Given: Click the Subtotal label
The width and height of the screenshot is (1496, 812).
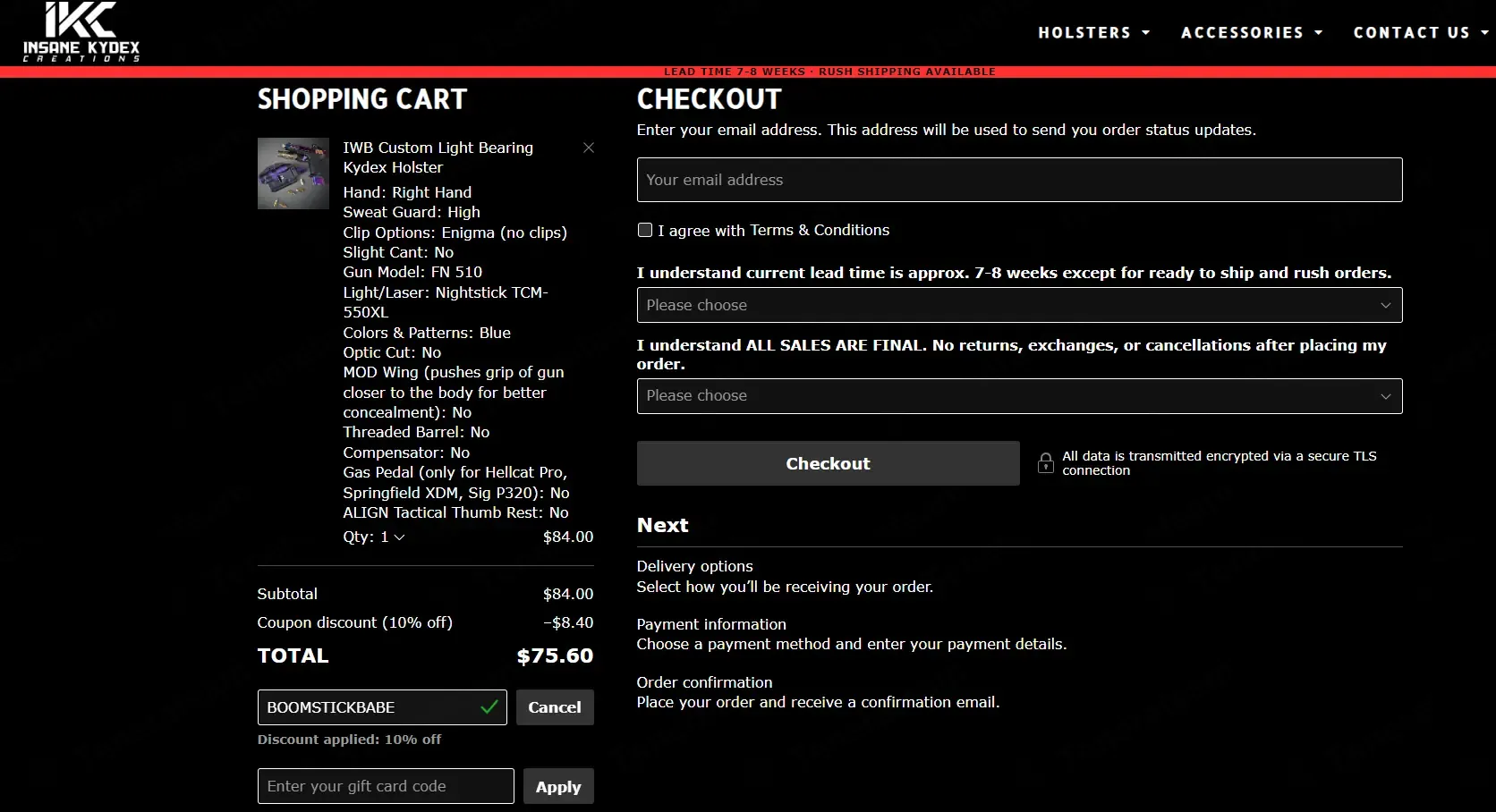Looking at the screenshot, I should (x=287, y=594).
